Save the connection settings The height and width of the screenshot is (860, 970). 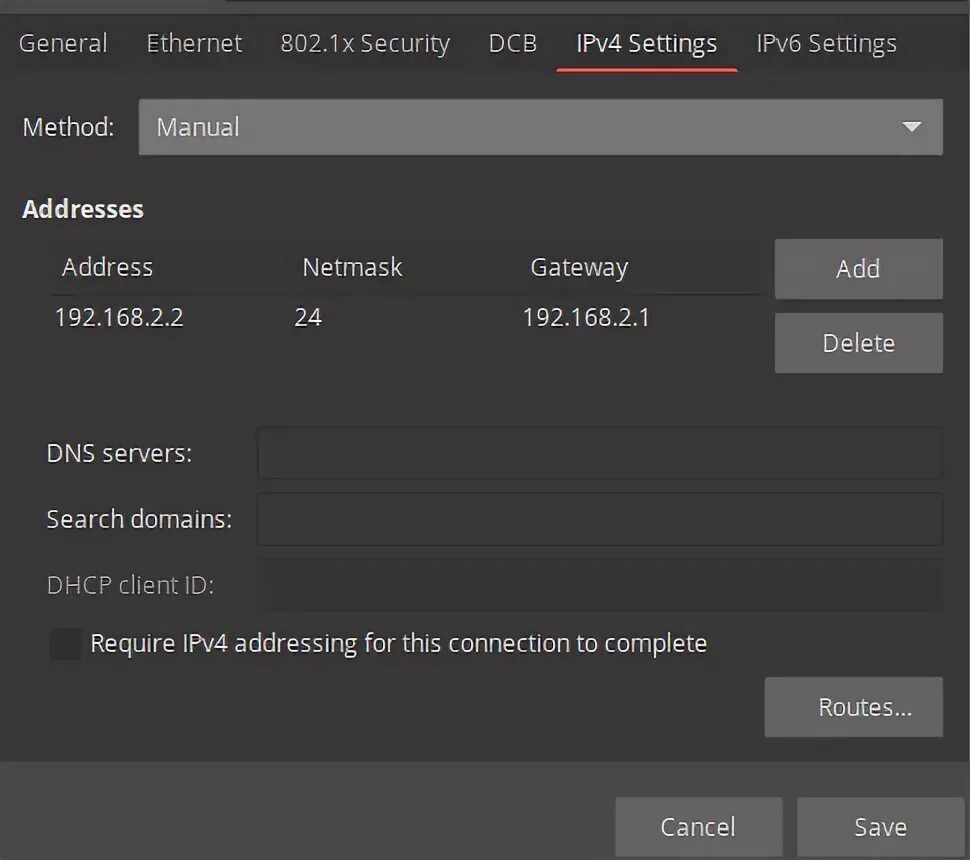(x=880, y=827)
